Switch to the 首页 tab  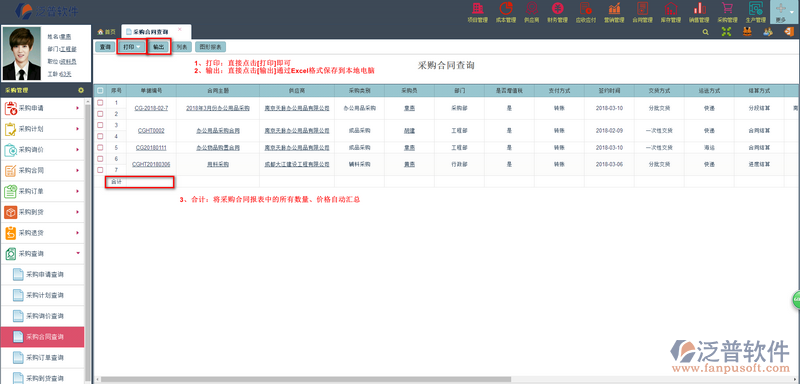107,32
